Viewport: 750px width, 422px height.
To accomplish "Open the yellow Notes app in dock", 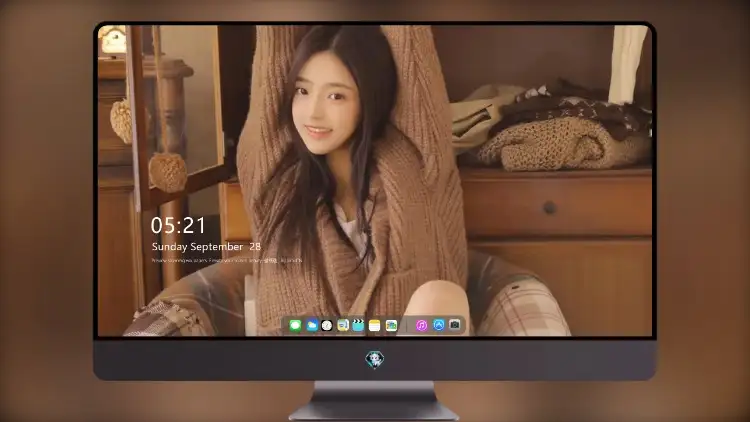I will click(375, 326).
